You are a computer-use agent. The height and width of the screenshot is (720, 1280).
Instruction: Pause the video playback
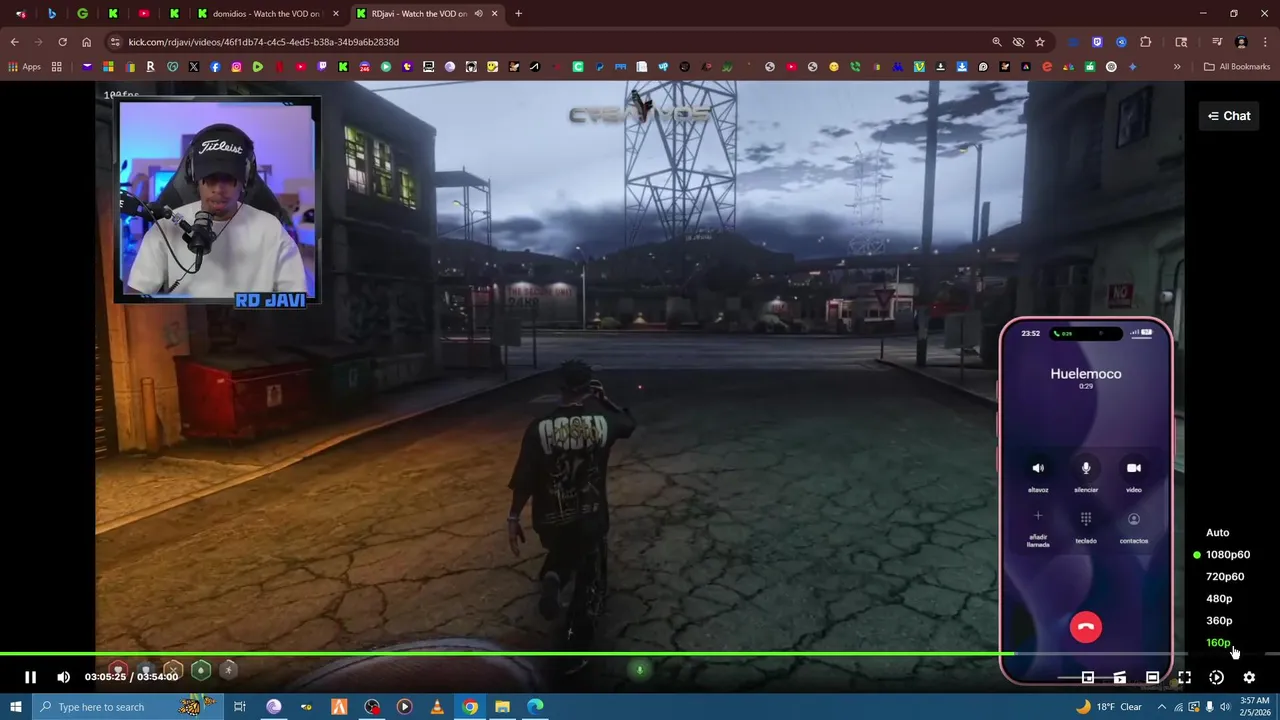pos(30,677)
